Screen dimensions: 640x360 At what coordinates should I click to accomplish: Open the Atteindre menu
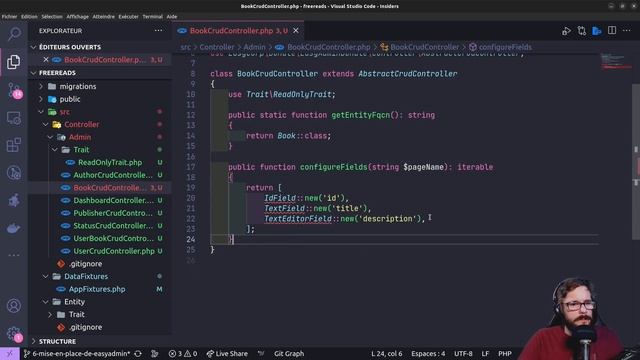click(x=104, y=17)
